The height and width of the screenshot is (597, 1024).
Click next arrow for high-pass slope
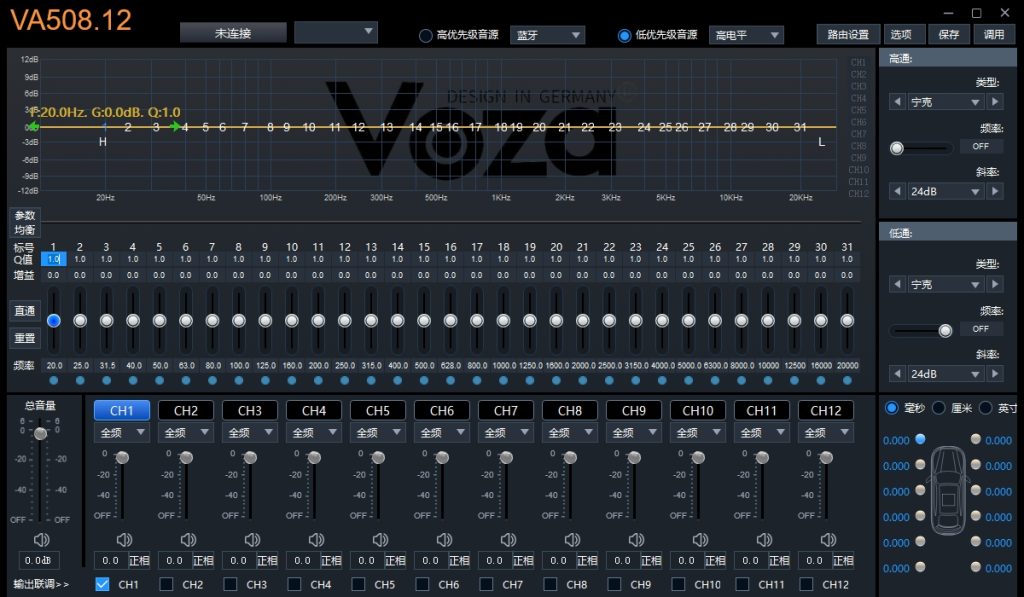click(995, 191)
